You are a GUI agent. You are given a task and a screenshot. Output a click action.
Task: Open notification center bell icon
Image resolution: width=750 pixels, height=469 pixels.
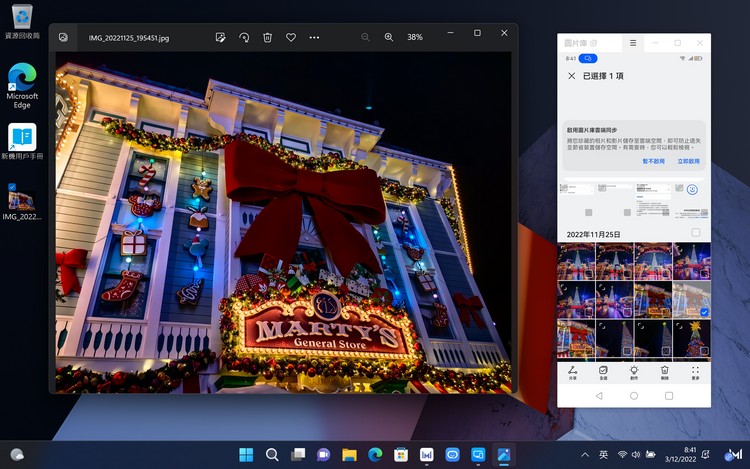point(706,455)
